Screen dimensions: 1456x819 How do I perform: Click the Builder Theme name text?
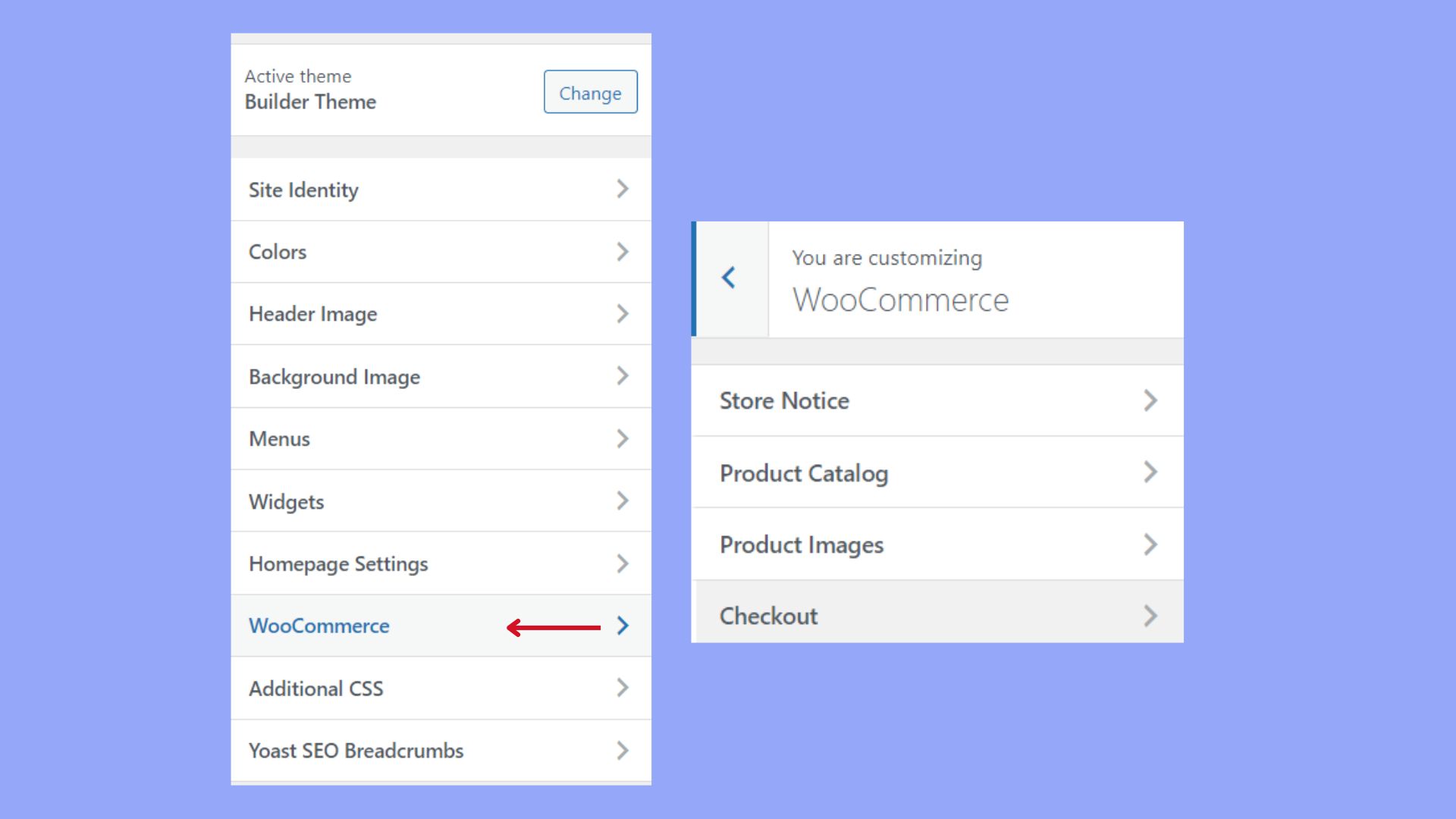310,102
